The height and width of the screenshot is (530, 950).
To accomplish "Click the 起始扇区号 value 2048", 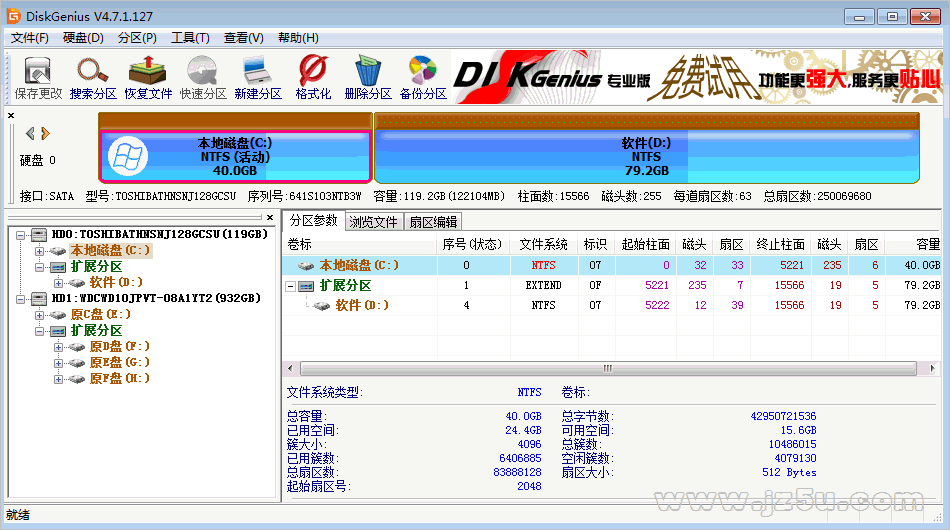I will click(x=529, y=486).
